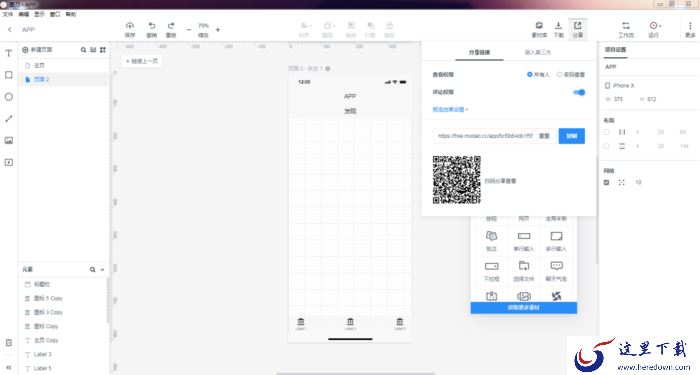Image resolution: width=700 pixels, height=375 pixels.
Task: Click the gear icon beside page state label
Action: click(x=328, y=69)
